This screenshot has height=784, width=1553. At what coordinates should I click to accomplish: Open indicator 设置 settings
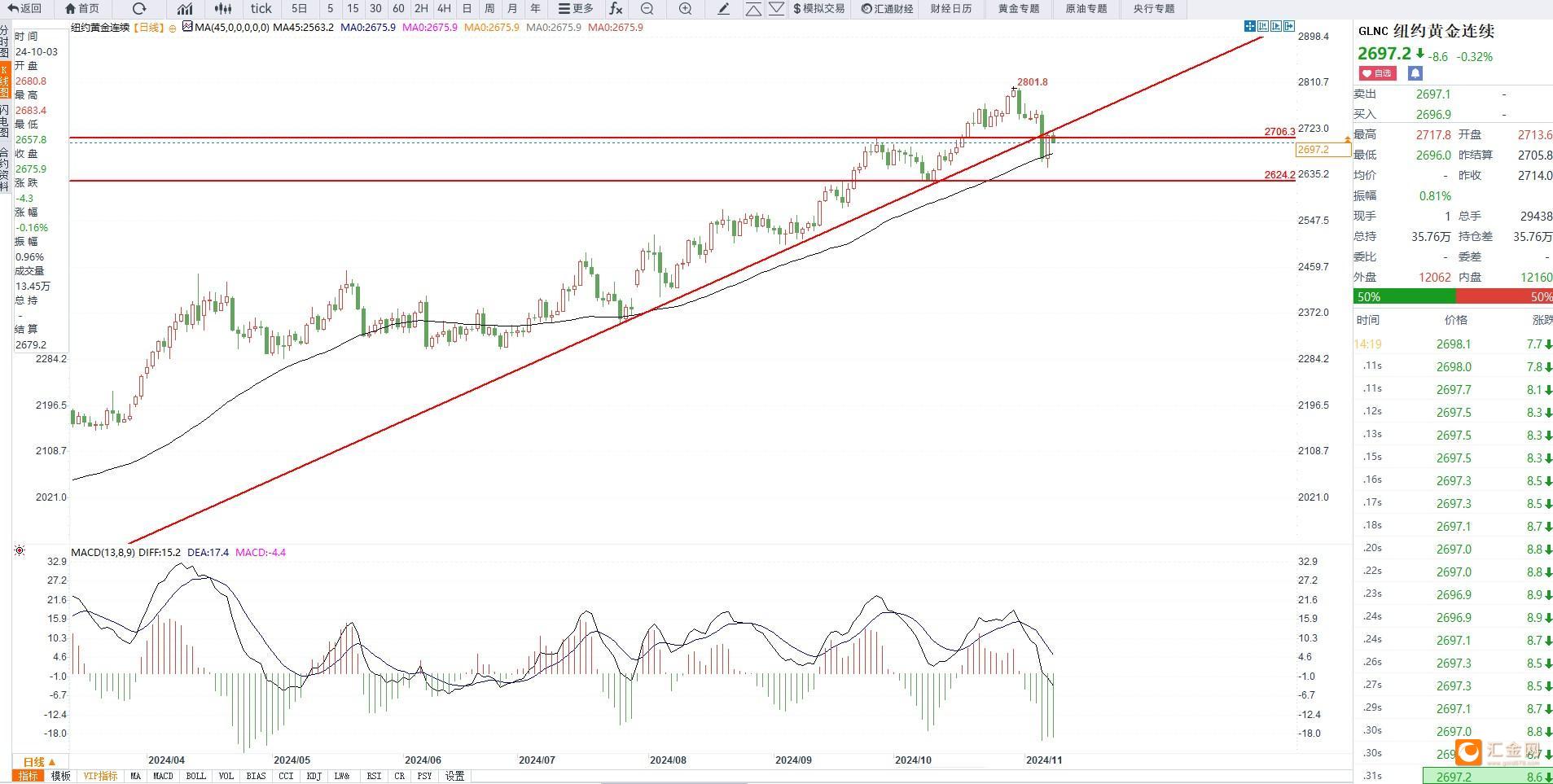454,777
